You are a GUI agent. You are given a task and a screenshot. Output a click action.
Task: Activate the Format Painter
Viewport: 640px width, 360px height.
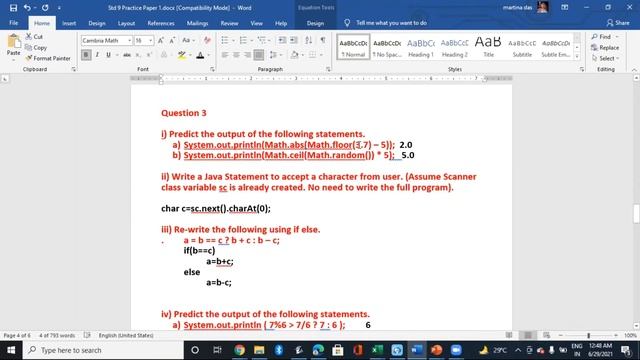[48, 58]
